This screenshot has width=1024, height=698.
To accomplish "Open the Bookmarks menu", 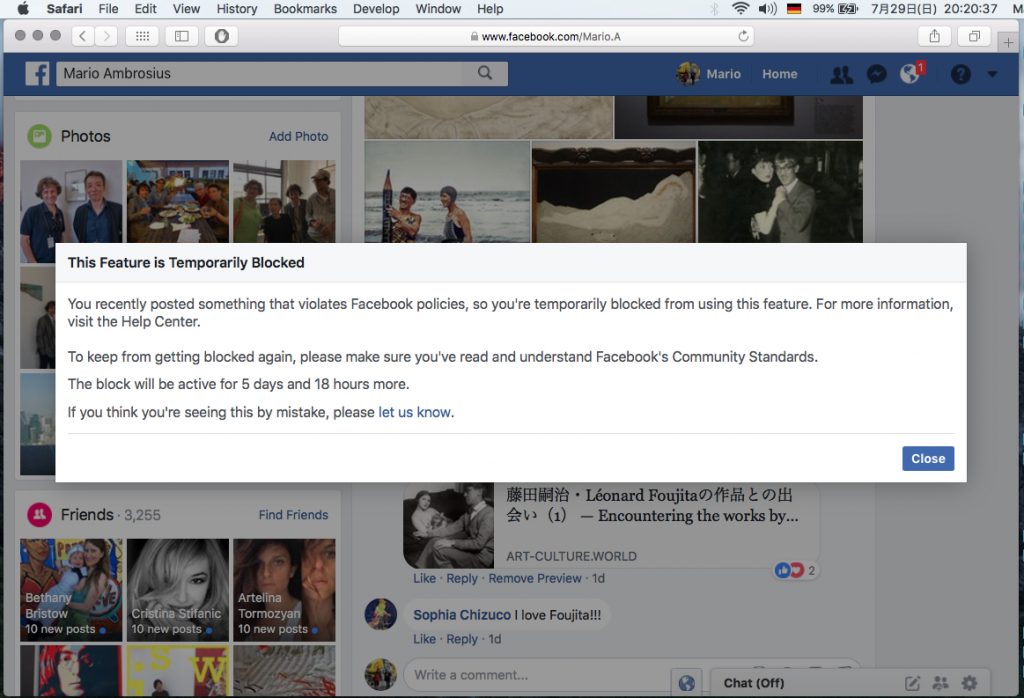I will pos(305,8).
